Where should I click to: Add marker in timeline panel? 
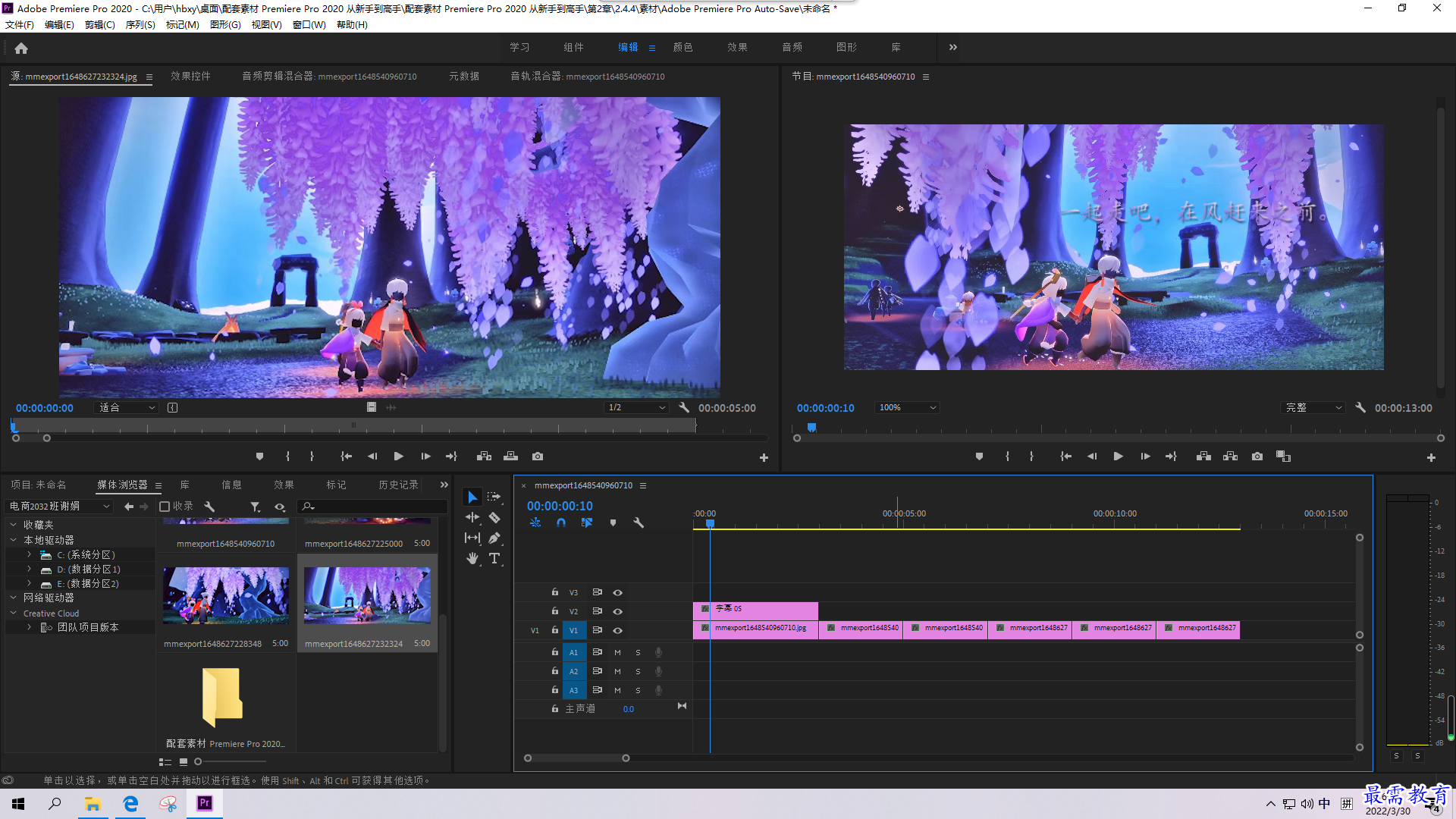613,522
